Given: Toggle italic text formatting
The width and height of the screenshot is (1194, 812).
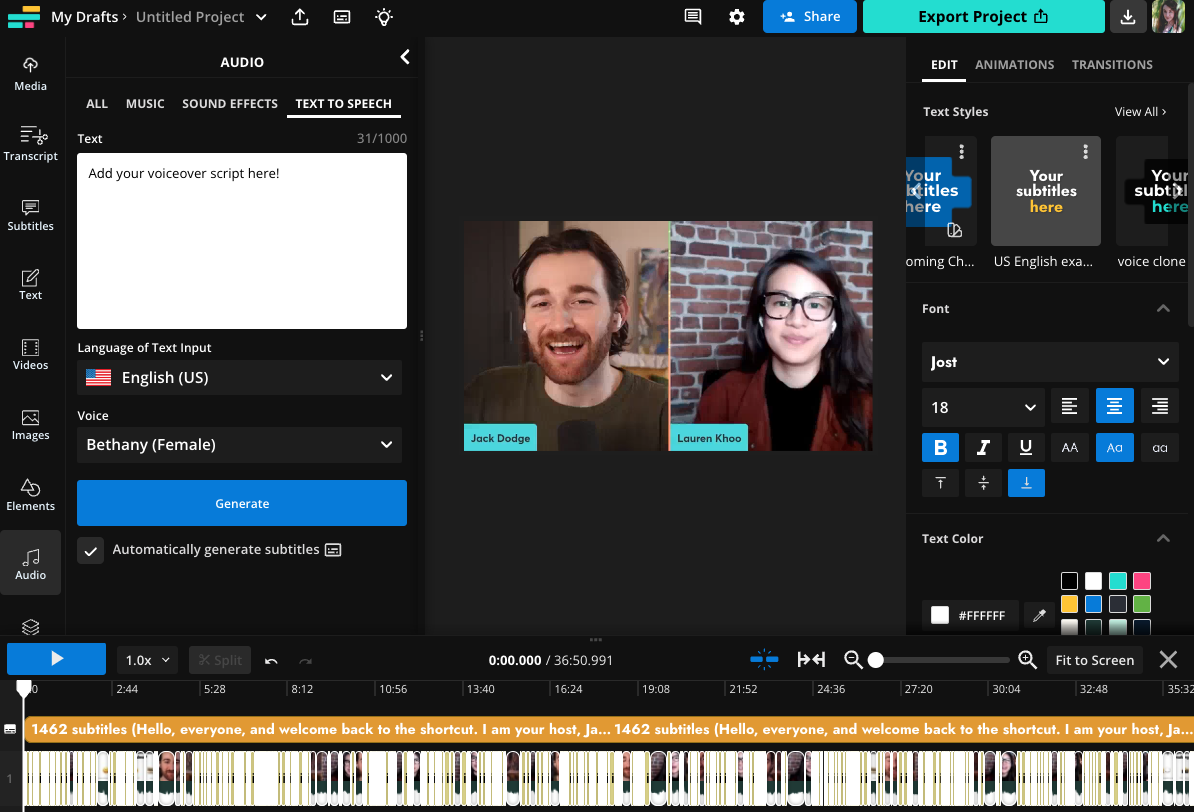Looking at the screenshot, I should 983,448.
